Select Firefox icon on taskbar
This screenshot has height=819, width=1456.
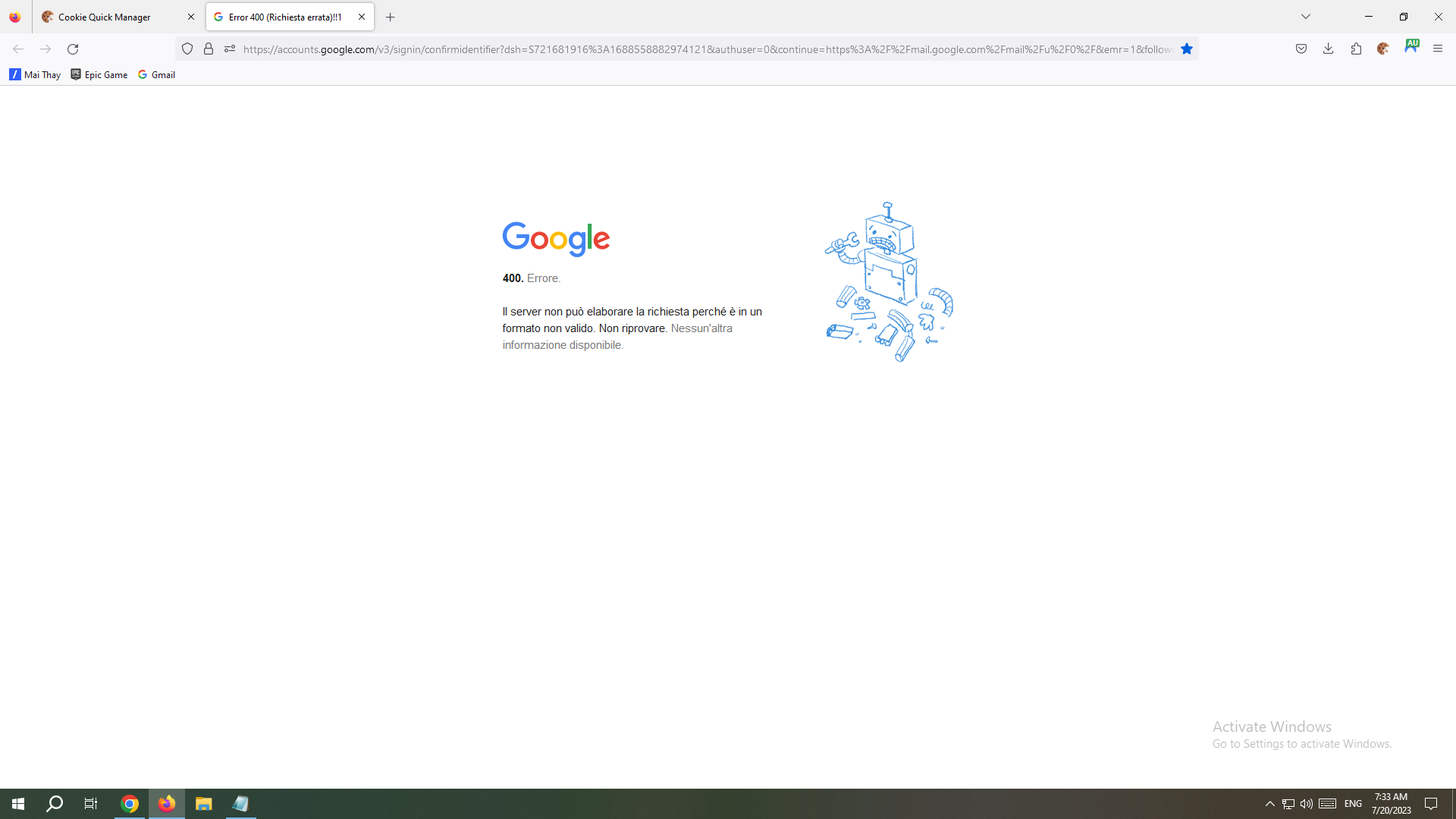point(167,804)
